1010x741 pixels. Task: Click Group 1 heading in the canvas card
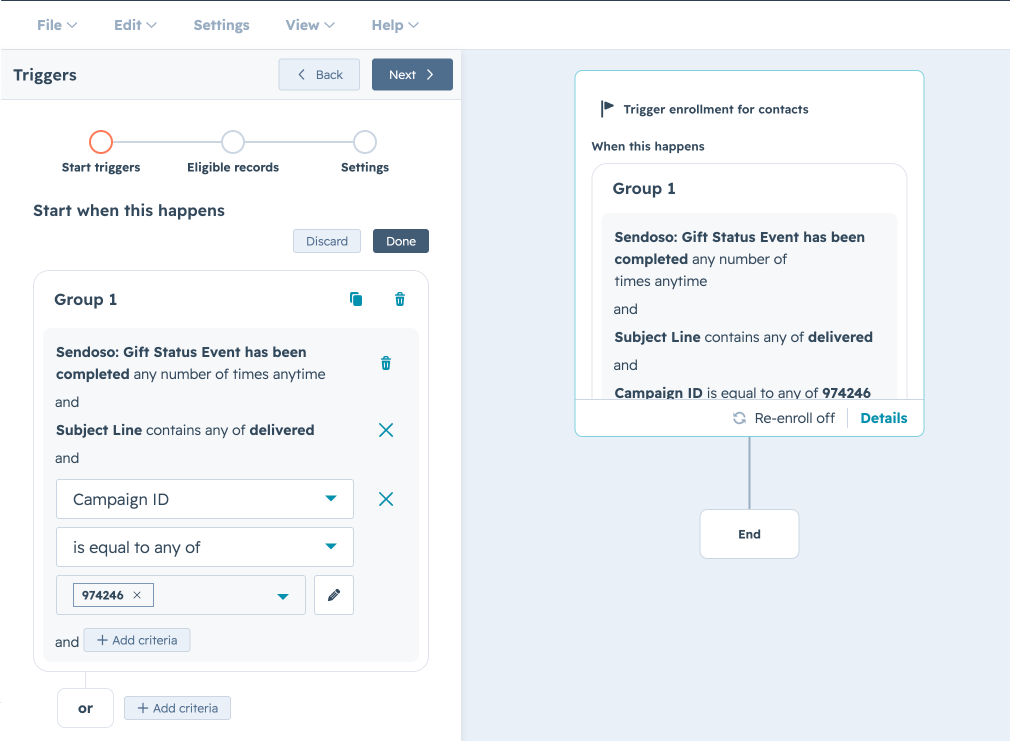643,188
